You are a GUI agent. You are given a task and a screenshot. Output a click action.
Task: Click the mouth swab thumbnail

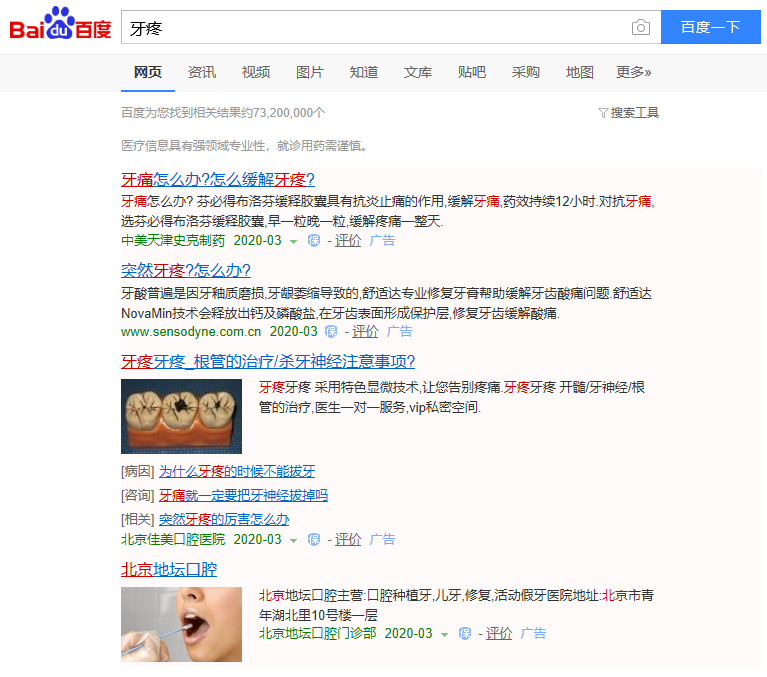[181, 624]
